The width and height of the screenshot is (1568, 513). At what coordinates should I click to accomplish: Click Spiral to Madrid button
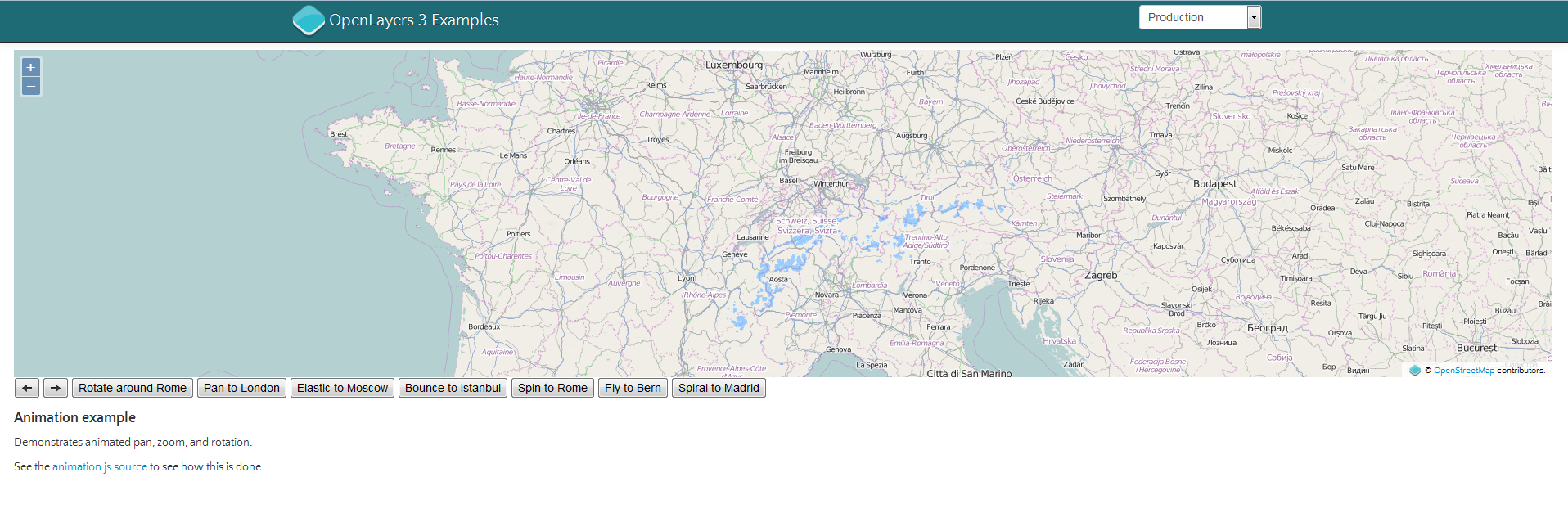[x=719, y=388]
